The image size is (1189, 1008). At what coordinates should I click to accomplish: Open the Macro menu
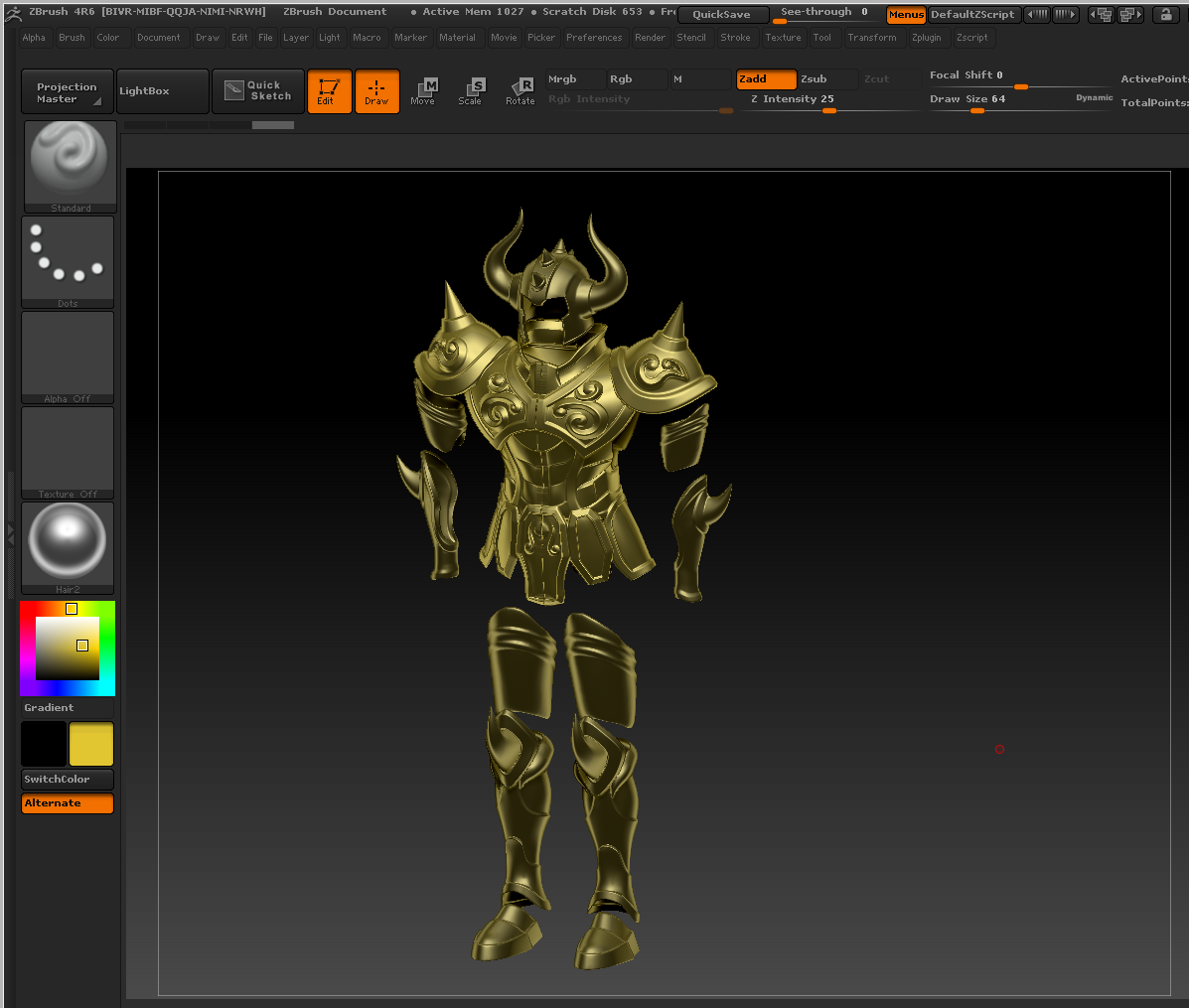367,37
